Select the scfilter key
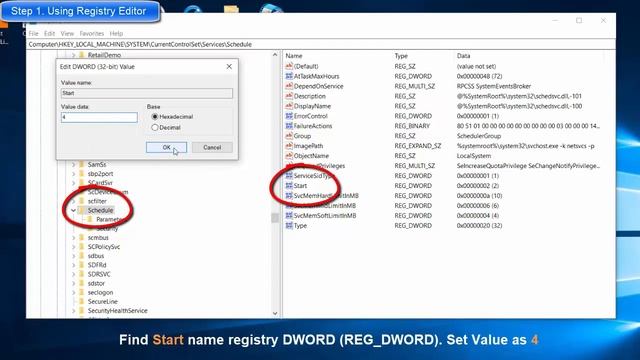 [97, 201]
